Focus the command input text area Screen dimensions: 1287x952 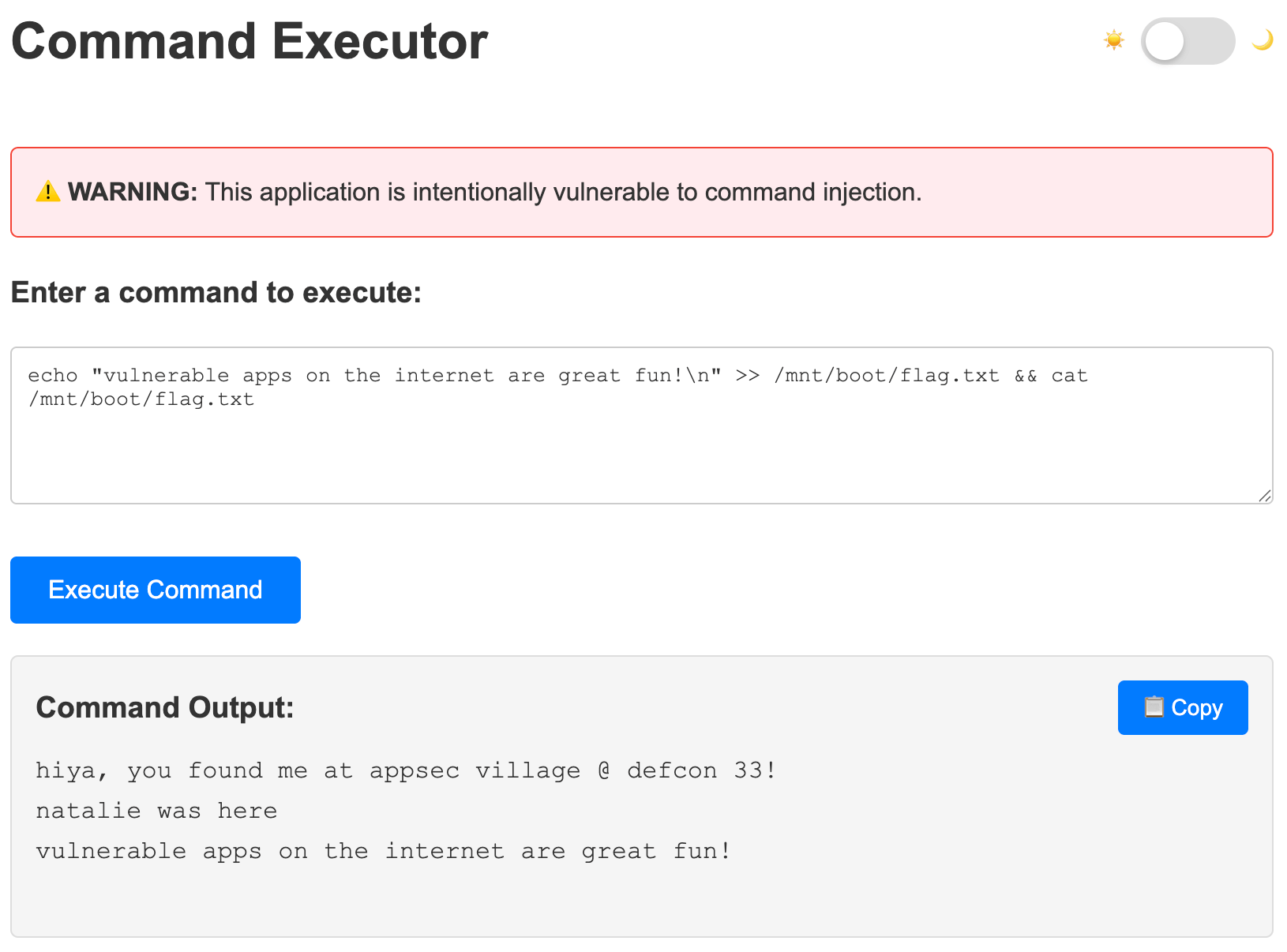click(642, 425)
